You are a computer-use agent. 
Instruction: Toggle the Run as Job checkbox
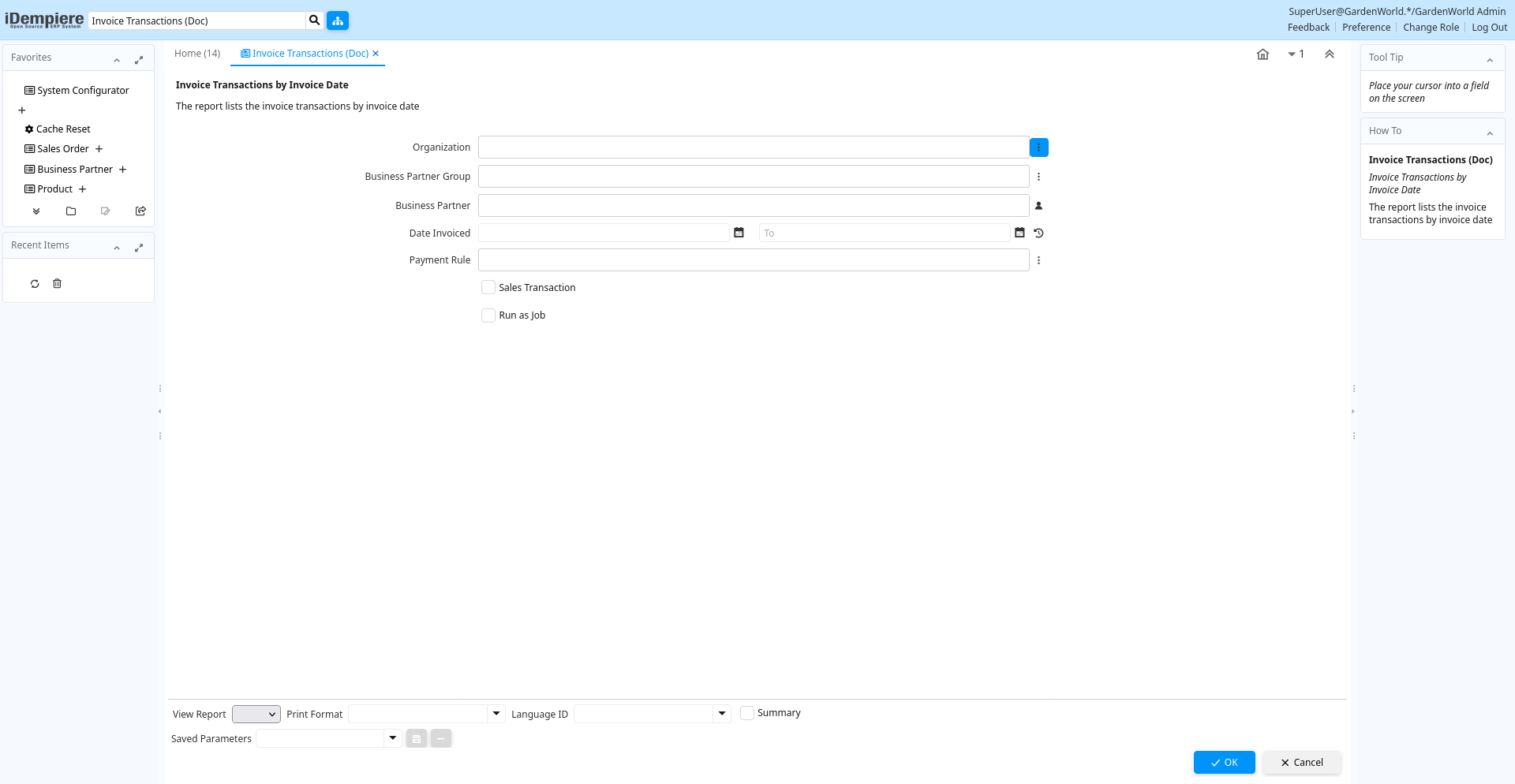tap(488, 315)
